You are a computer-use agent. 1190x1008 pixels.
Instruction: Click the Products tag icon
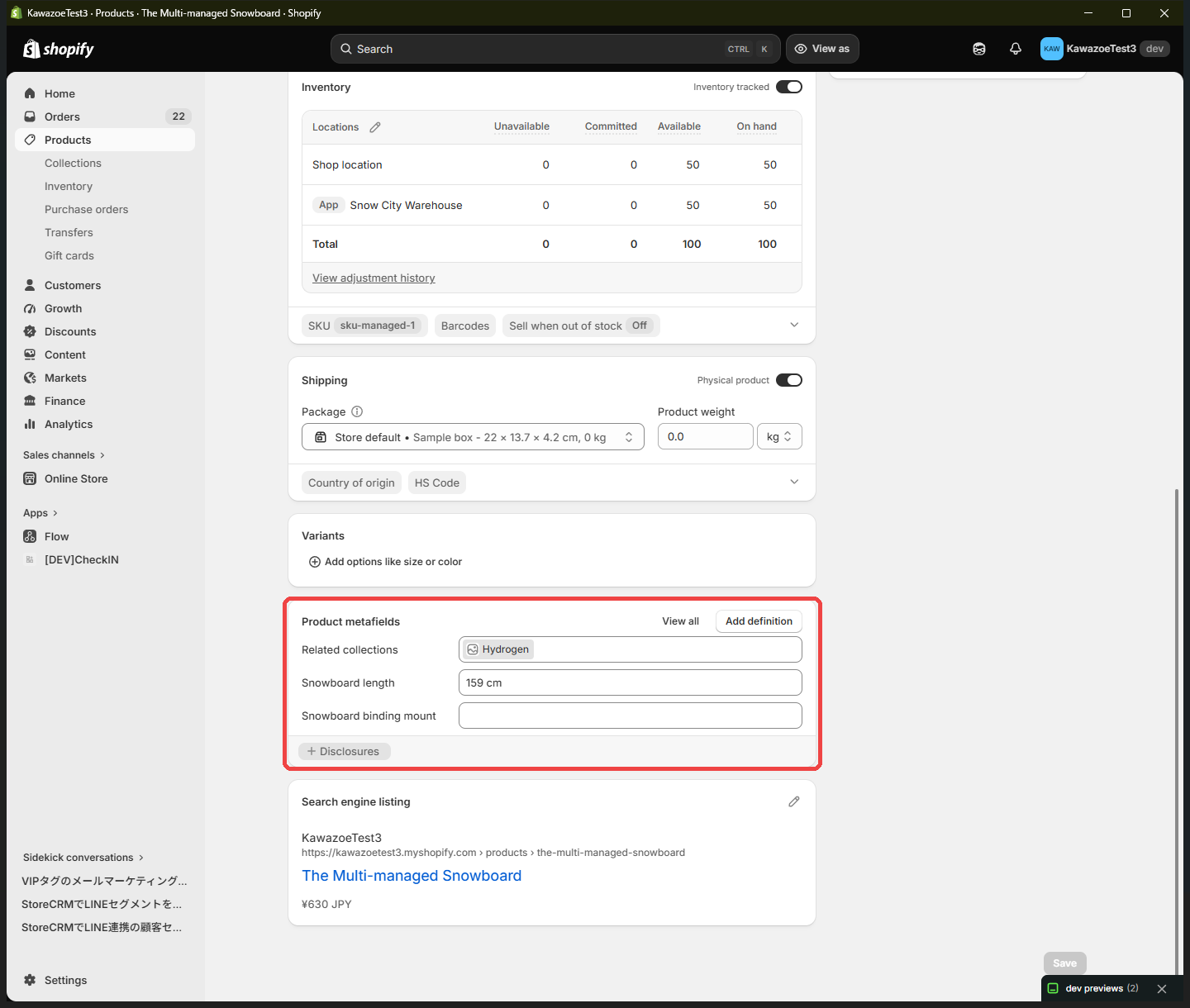pyautogui.click(x=30, y=140)
